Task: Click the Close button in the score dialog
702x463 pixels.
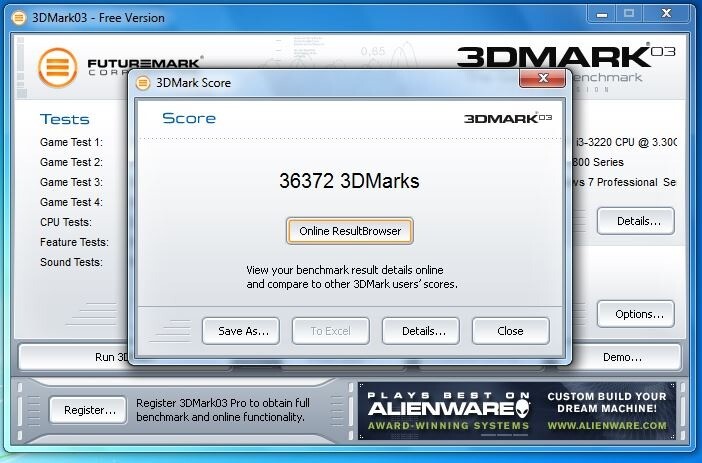Action: tap(511, 331)
